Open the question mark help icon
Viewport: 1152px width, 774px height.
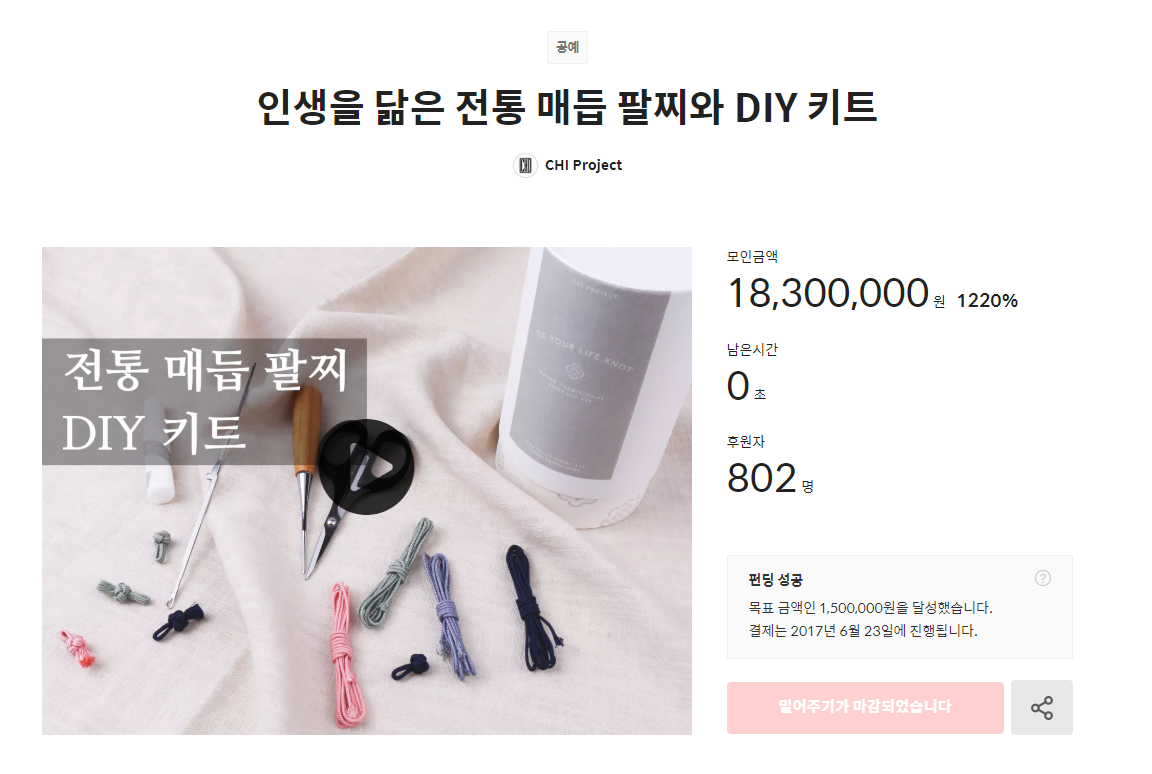pyautogui.click(x=1043, y=578)
